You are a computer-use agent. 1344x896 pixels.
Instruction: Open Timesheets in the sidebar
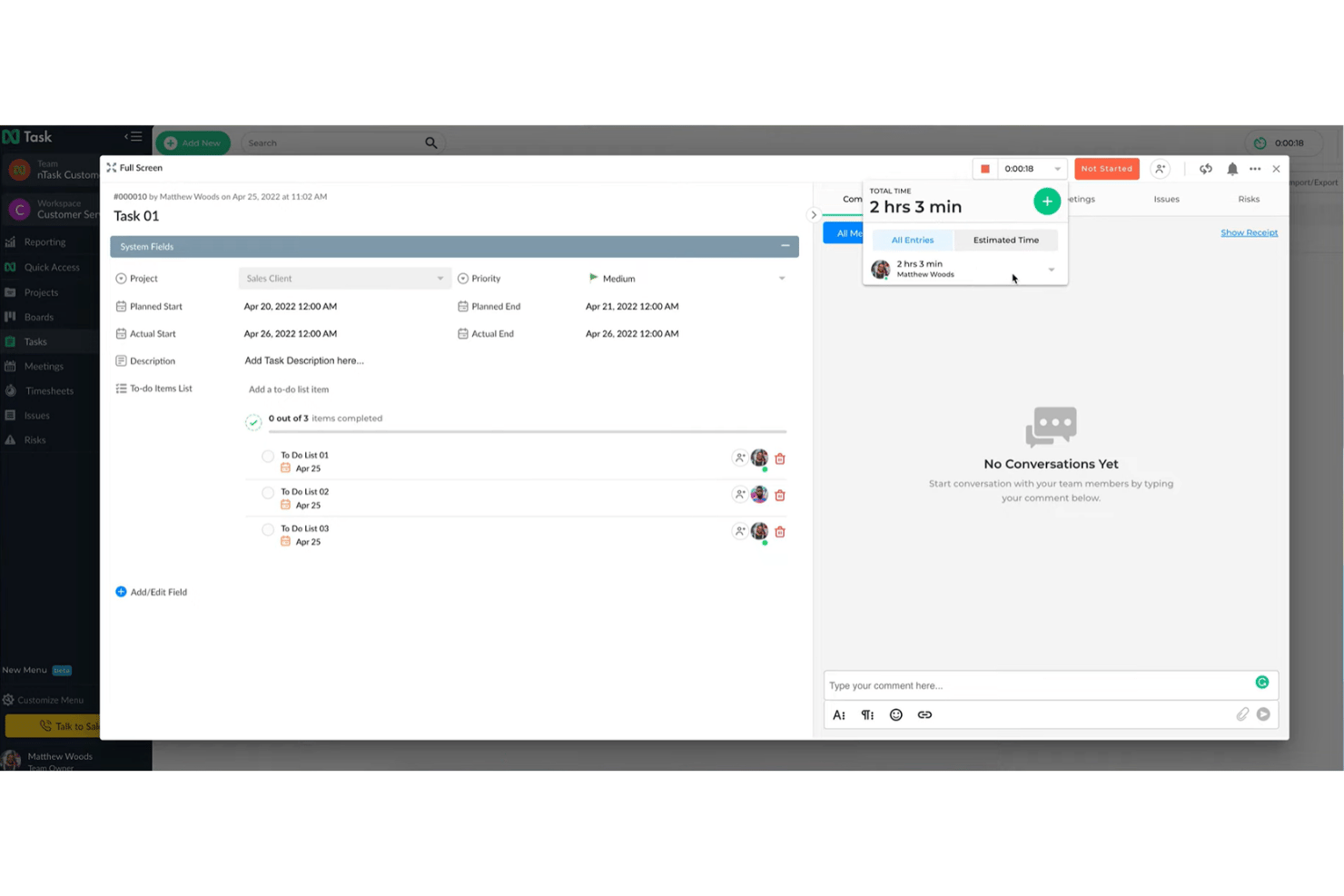(x=50, y=391)
